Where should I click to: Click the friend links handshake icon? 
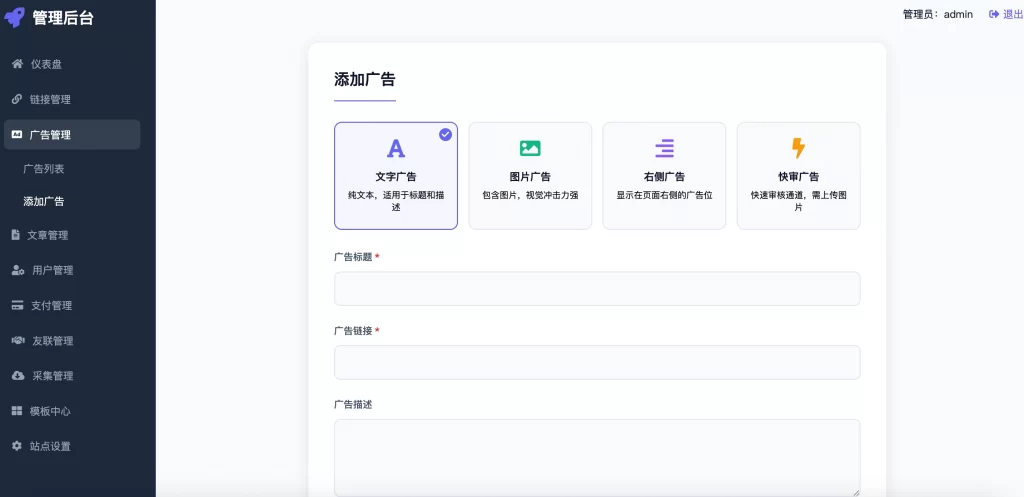coord(17,341)
